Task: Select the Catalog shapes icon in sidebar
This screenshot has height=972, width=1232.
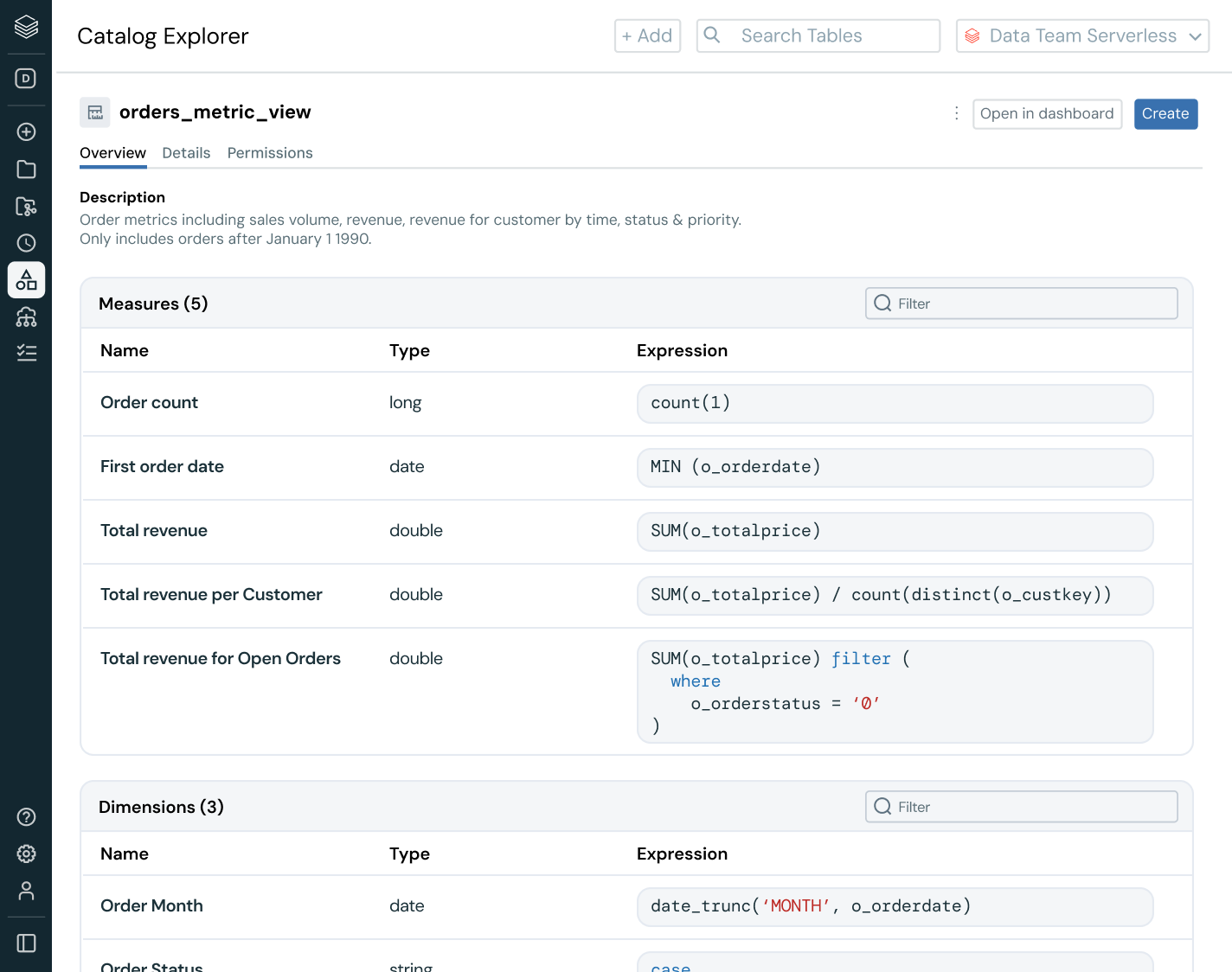Action: (26, 280)
